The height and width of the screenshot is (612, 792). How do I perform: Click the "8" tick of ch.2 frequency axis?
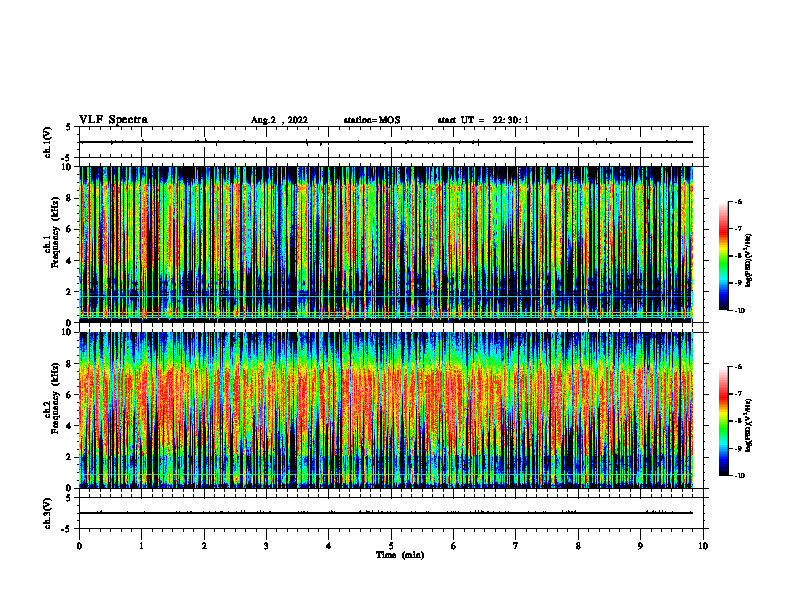click(70, 364)
